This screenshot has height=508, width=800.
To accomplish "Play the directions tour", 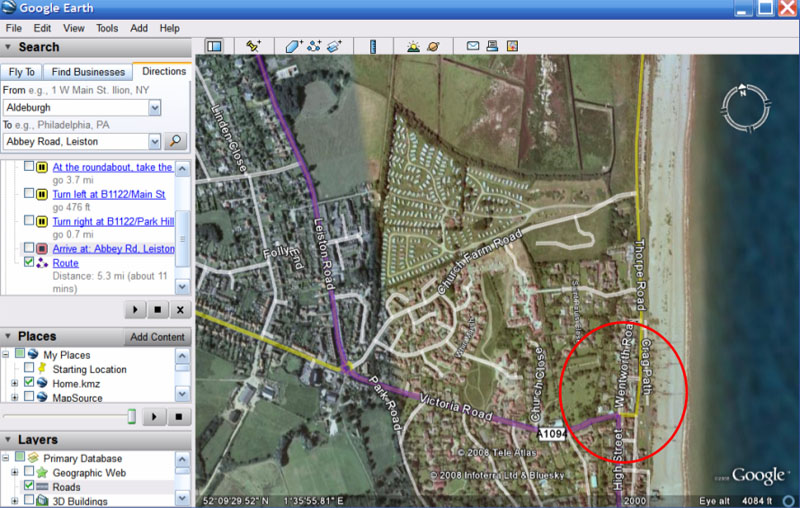I will [135, 309].
